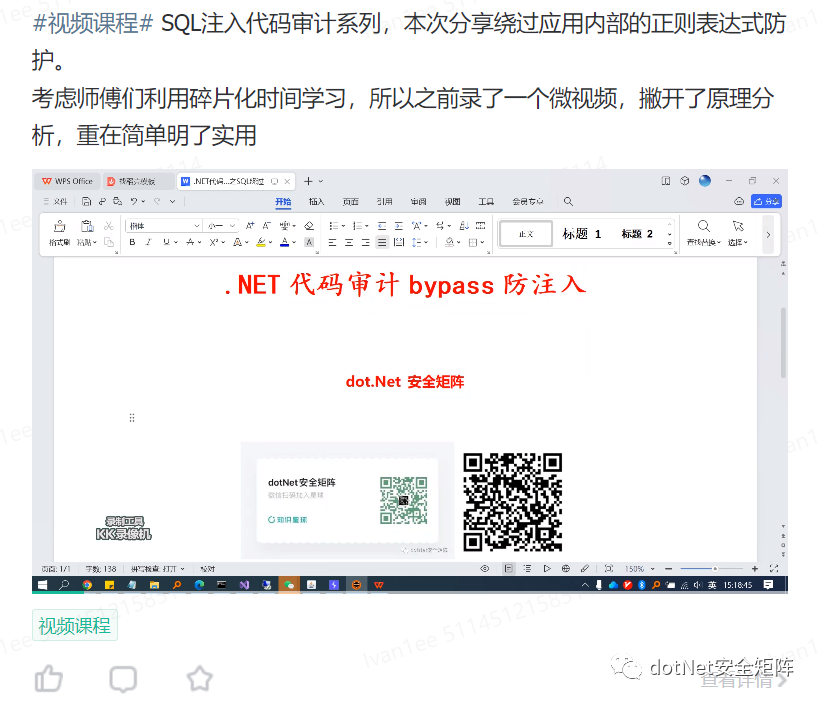Click the WPS vertical scrollbar

point(783,343)
